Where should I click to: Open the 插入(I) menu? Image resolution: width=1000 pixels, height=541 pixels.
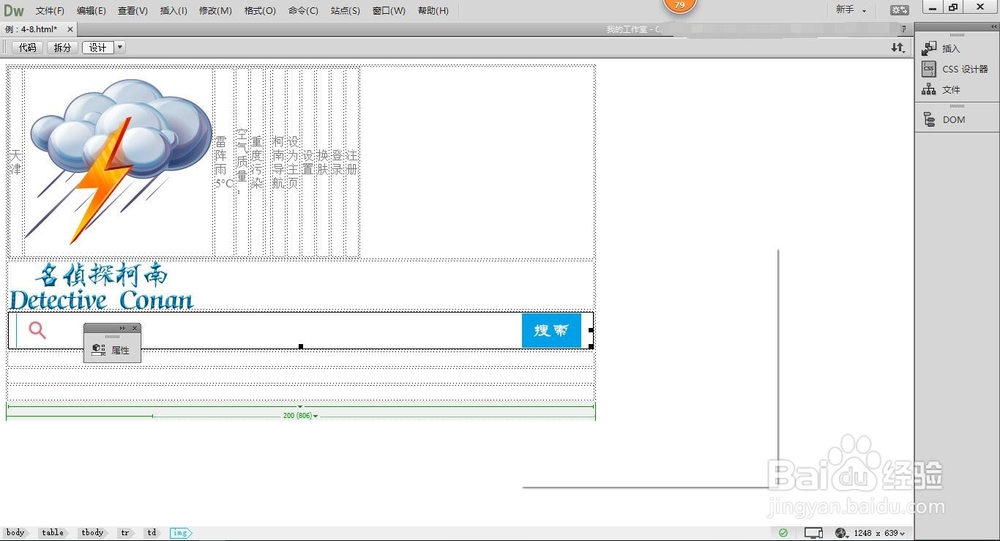173,10
